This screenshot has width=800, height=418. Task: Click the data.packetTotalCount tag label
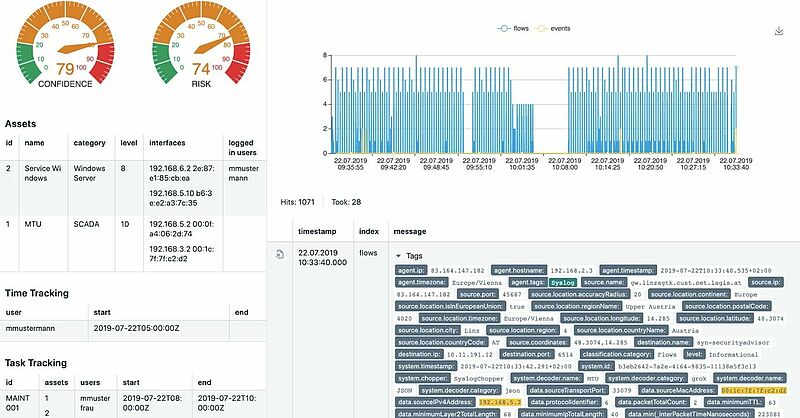[x=652, y=403]
